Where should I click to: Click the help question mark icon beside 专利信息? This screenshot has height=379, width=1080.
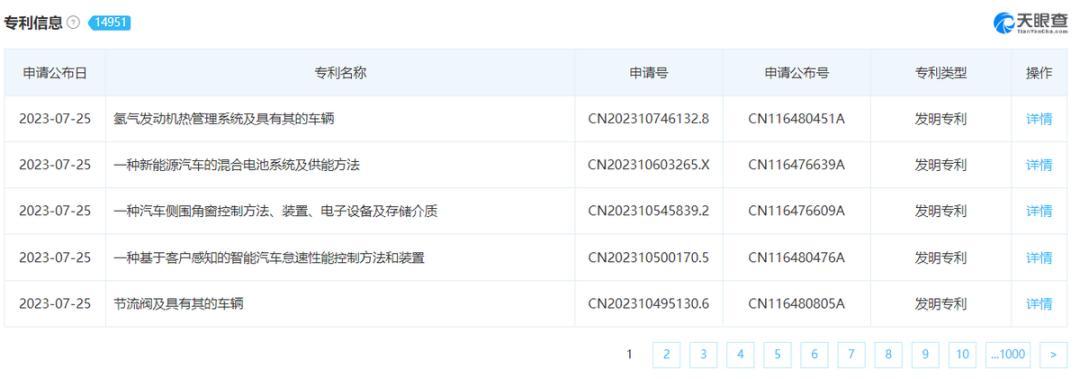click(x=74, y=23)
